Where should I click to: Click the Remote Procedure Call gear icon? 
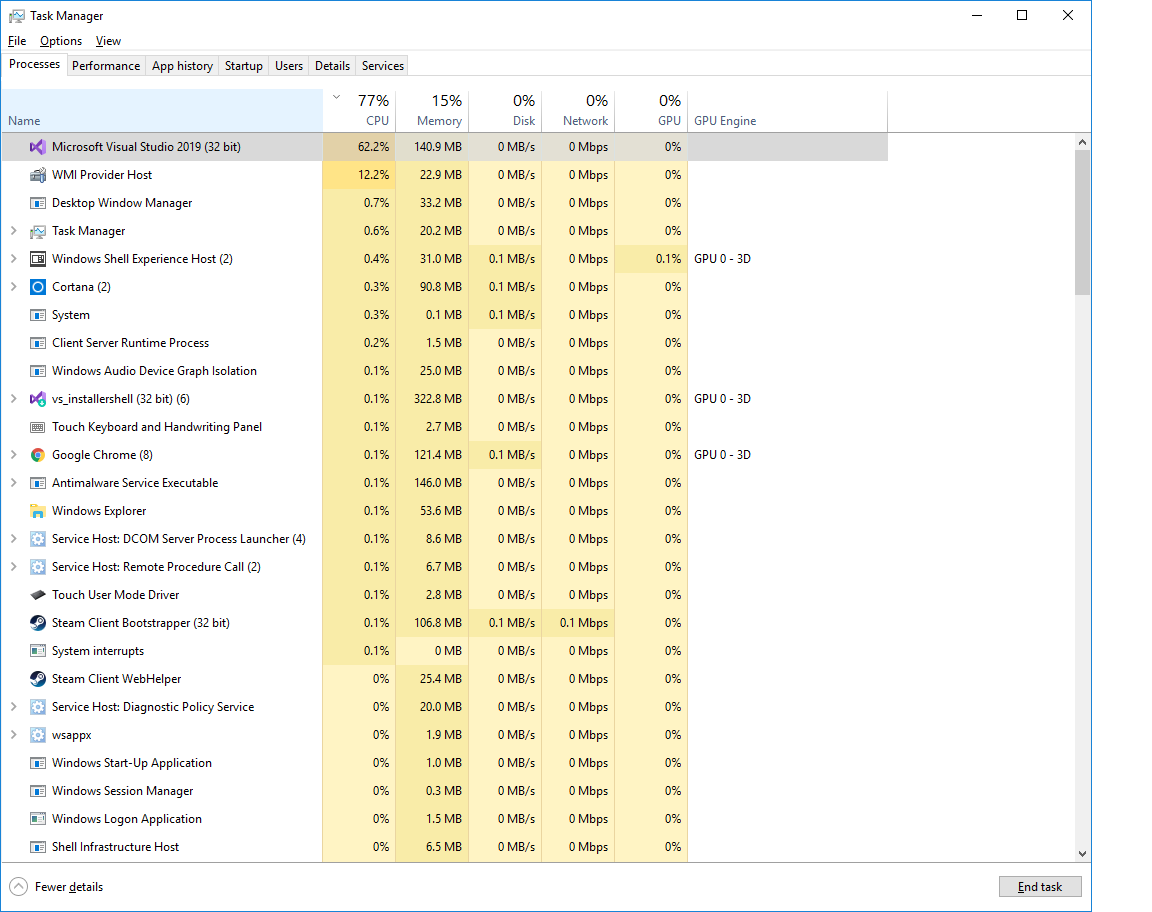coord(37,567)
